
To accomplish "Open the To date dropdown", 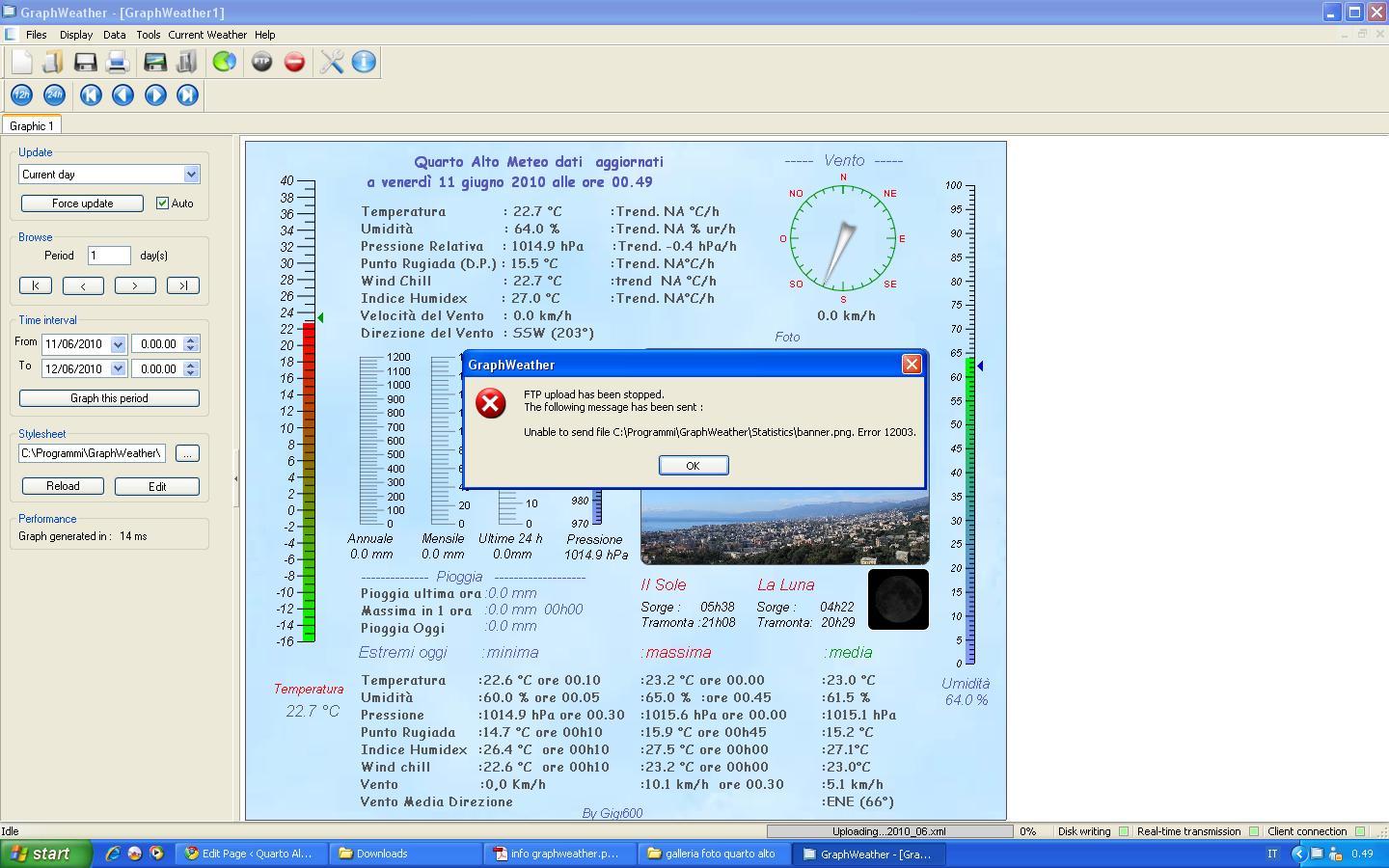I will [118, 368].
